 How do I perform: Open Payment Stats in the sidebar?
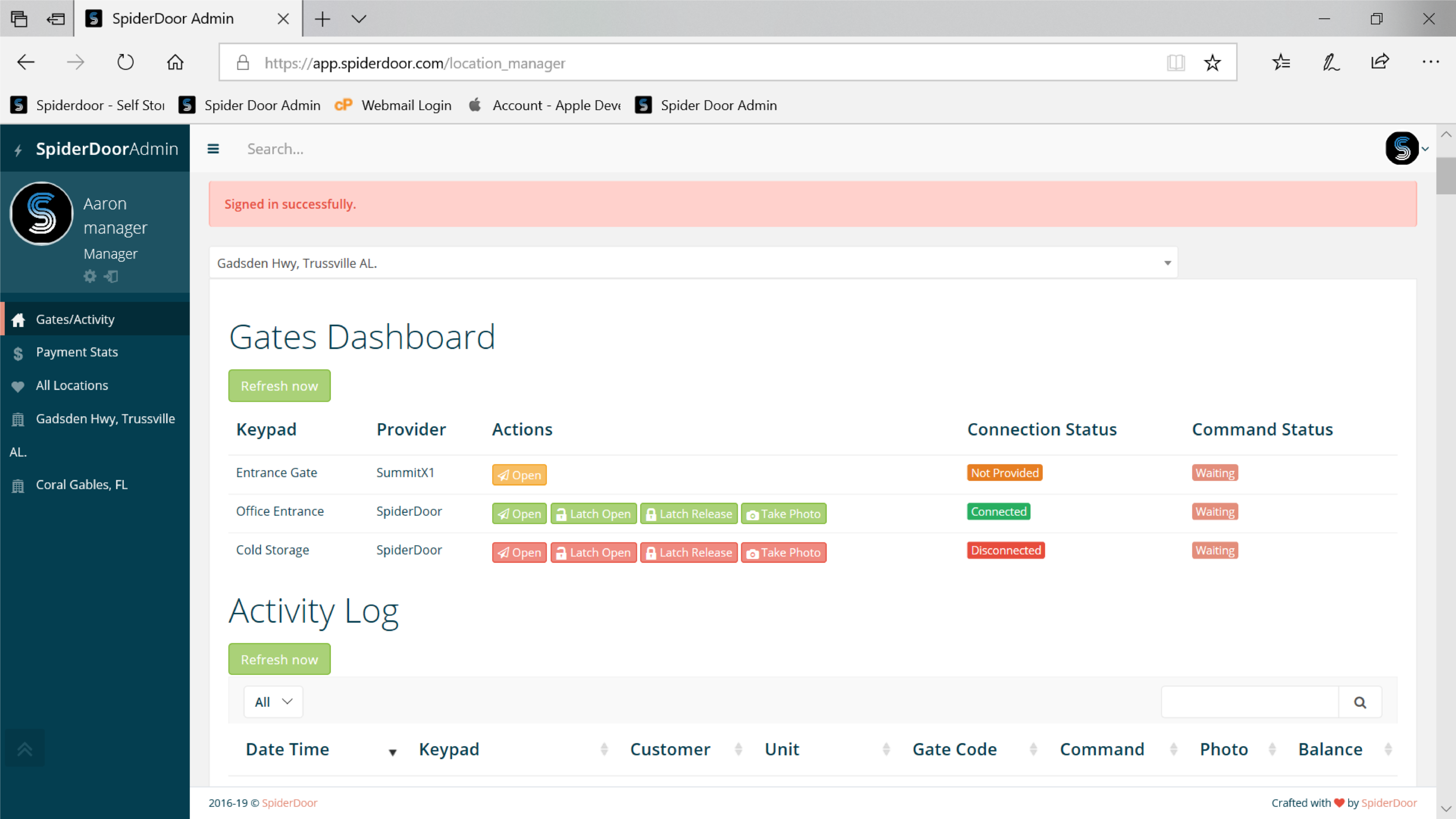[95, 352]
